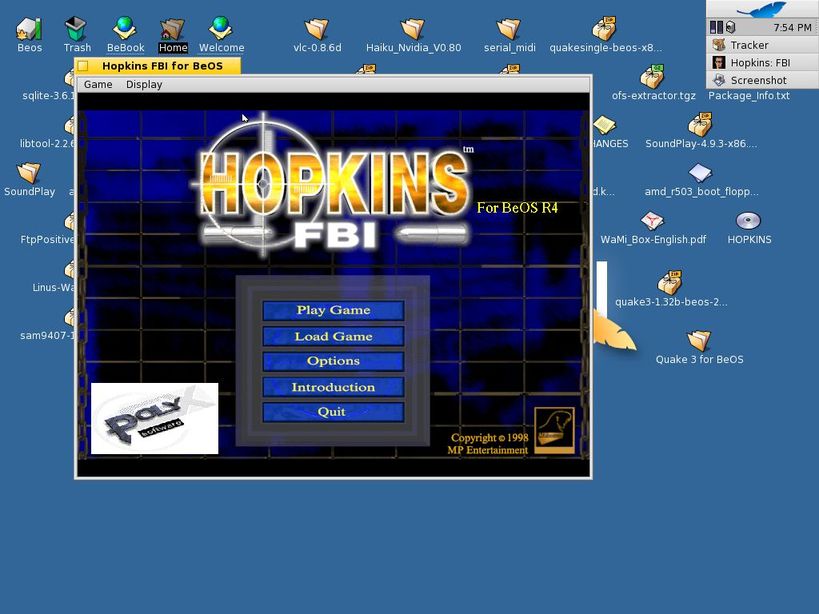
Task: Select the Quake 3 for BeOS folder
Action: (699, 341)
